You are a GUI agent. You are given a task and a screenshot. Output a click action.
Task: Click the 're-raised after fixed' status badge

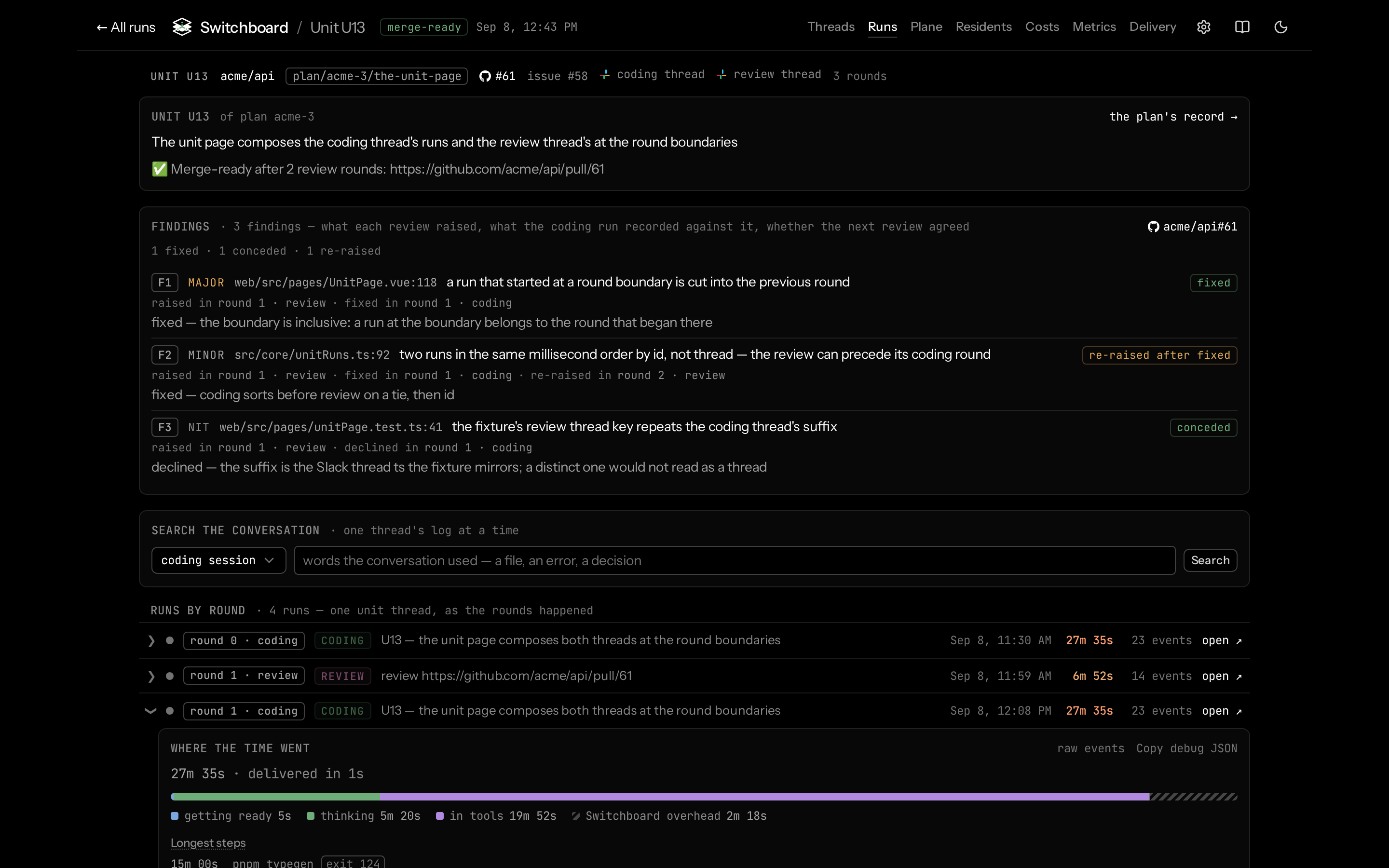point(1159,355)
